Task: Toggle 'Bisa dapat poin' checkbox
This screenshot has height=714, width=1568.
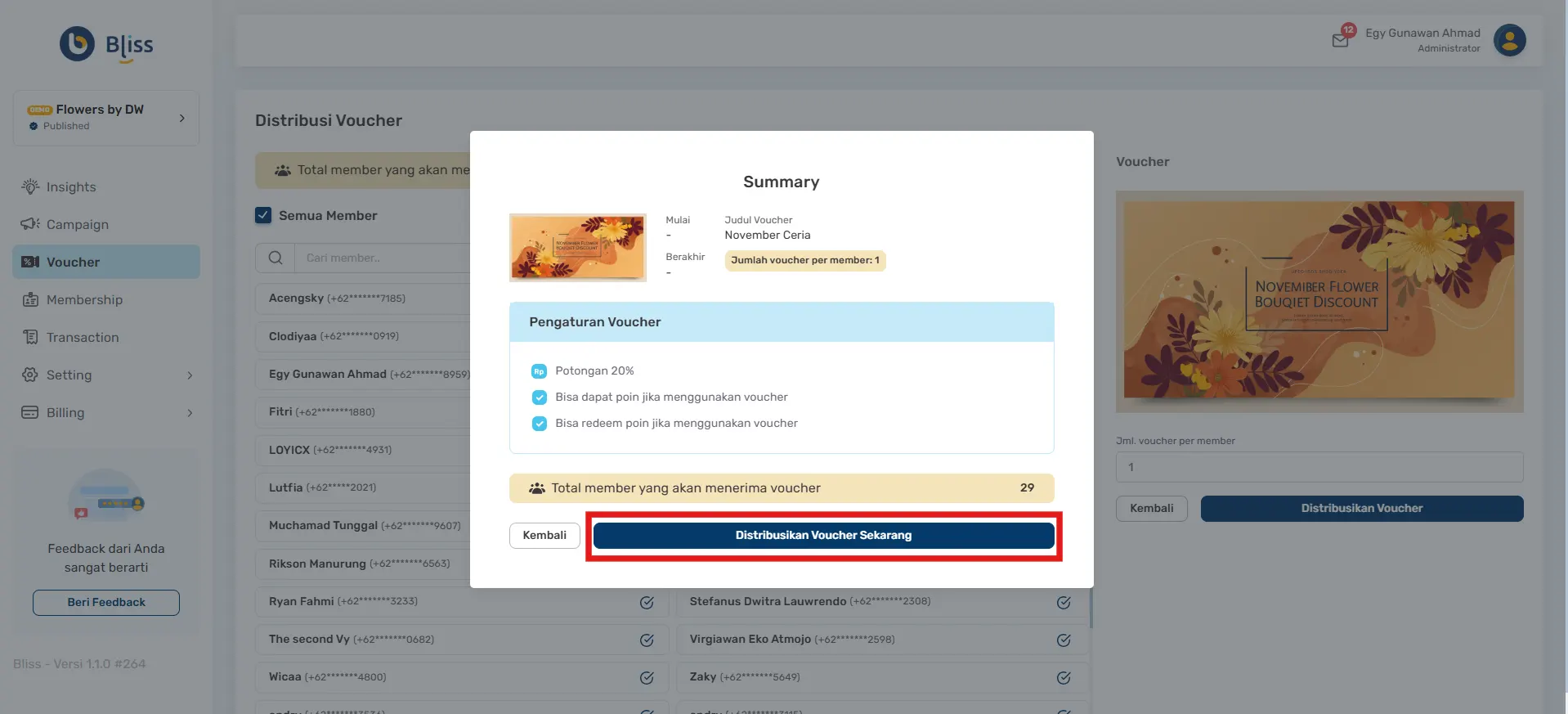Action: click(x=540, y=397)
